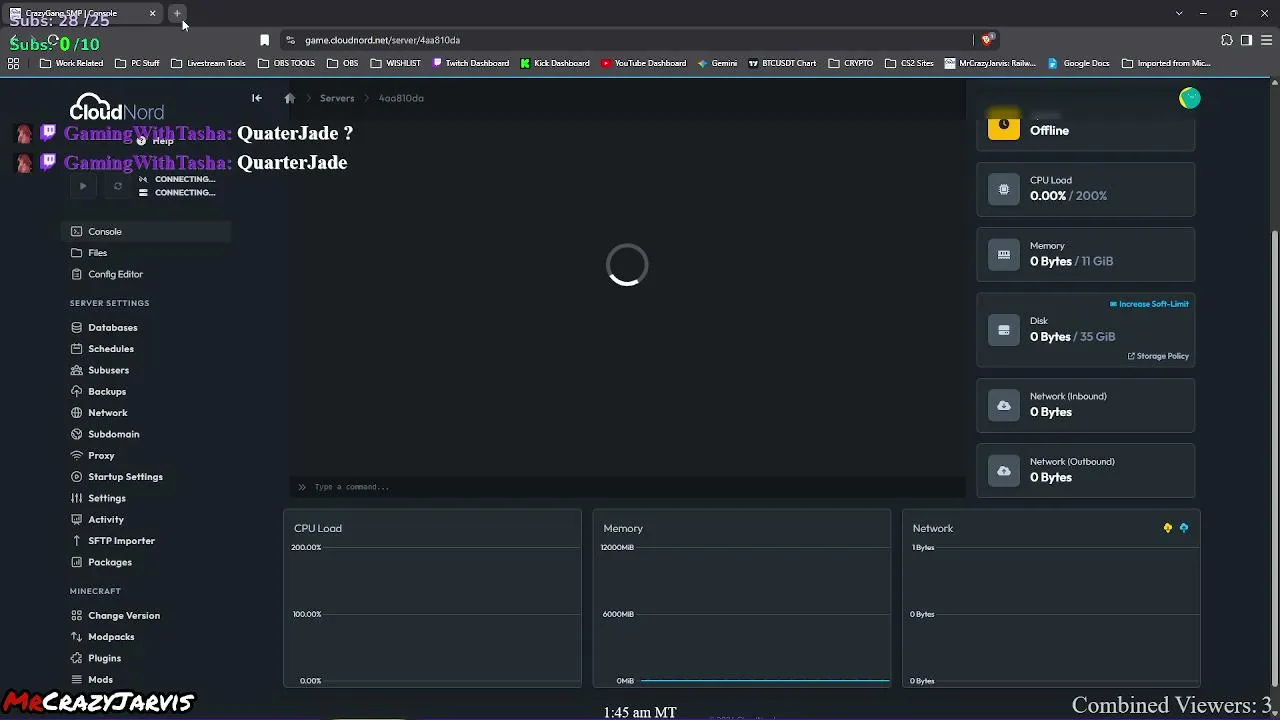Viewport: 1280px width, 720px height.
Task: Click the Schedules calendar icon
Action: click(x=77, y=349)
